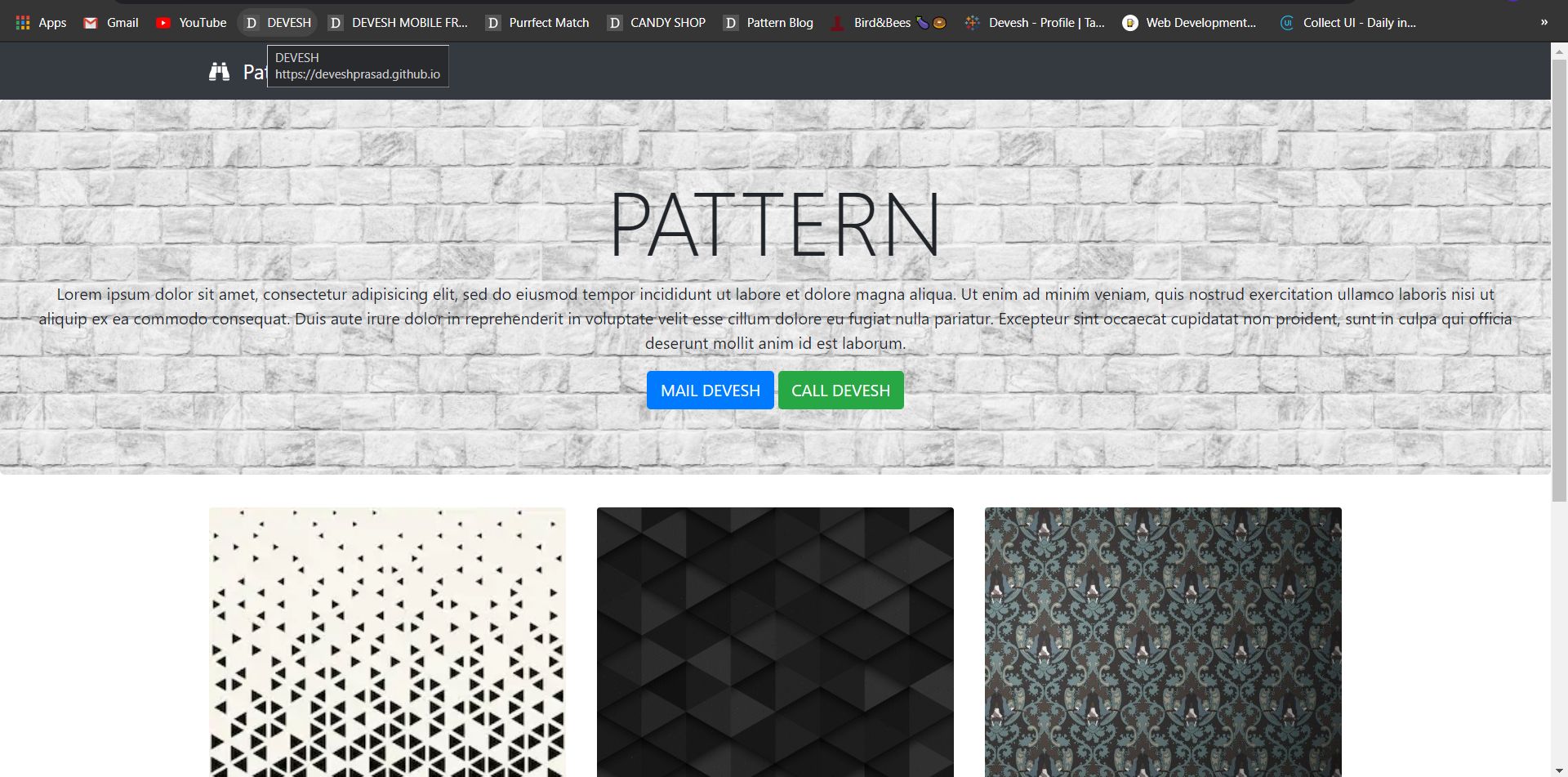1568x777 pixels.
Task: Click Purrfect Match bookmark favicon
Action: coord(493,23)
